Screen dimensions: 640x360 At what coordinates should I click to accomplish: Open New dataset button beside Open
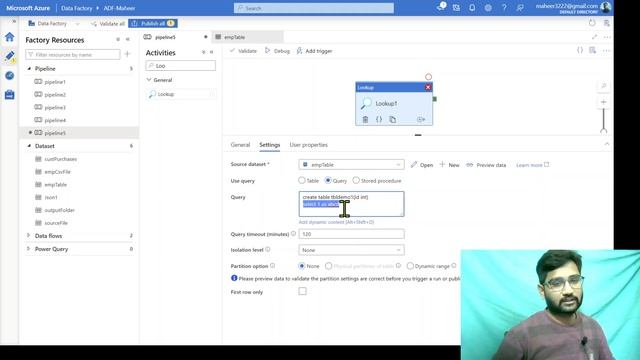449,165
